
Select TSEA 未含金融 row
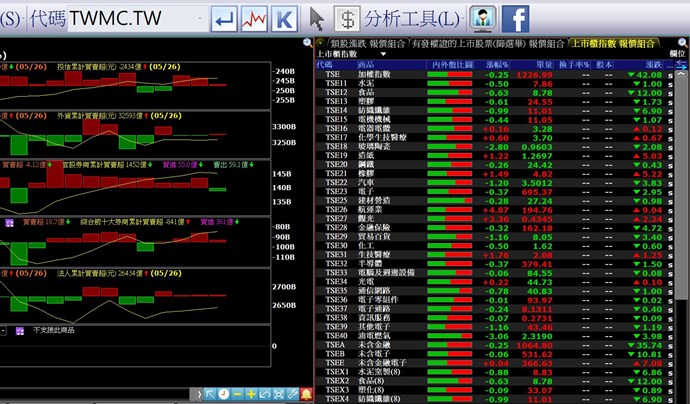tap(494, 345)
